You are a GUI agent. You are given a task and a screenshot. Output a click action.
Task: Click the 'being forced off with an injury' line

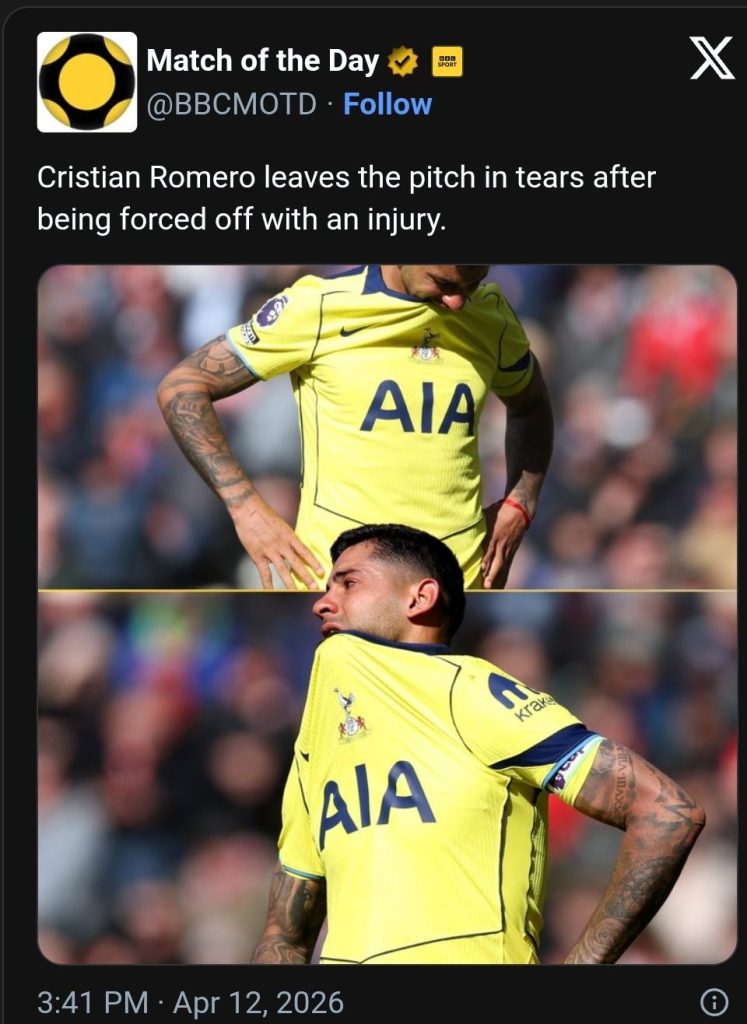242,219
